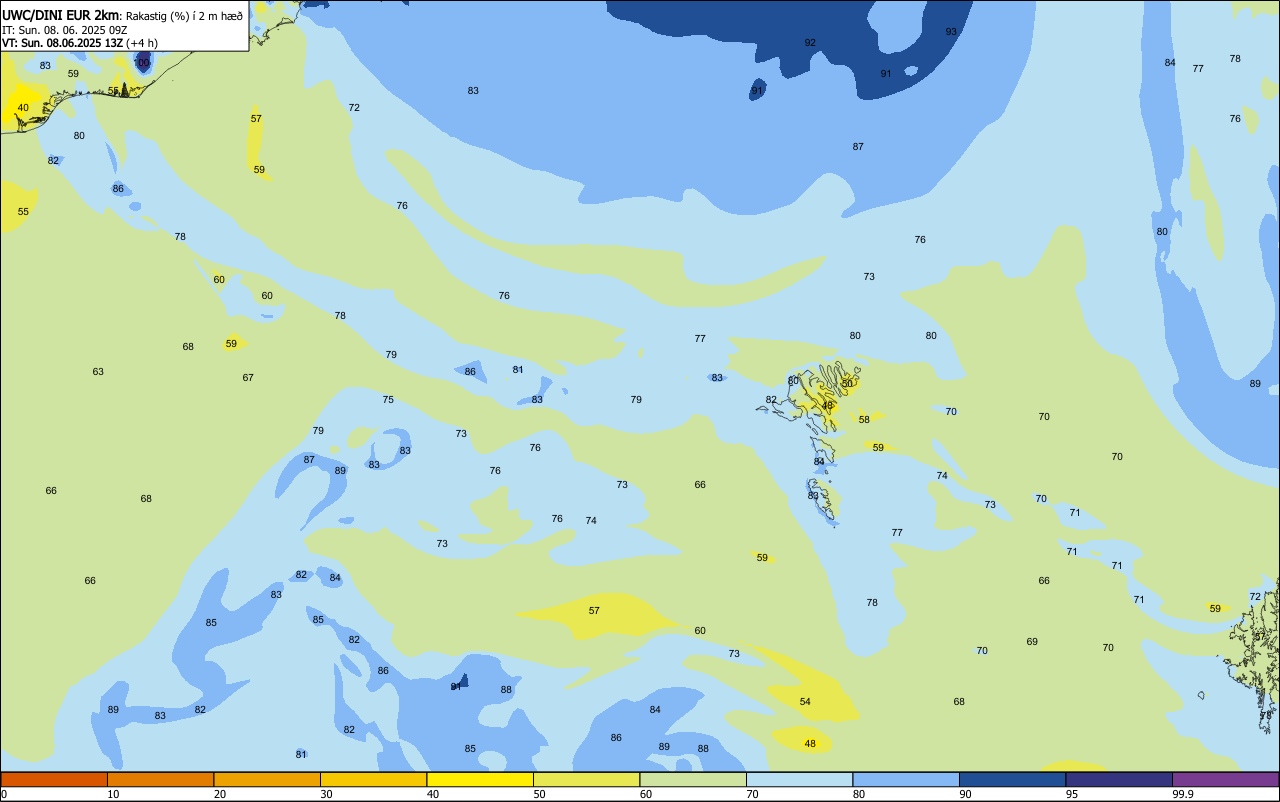Click the 63 humidity value on the map
The image size is (1280, 802).
point(98,372)
